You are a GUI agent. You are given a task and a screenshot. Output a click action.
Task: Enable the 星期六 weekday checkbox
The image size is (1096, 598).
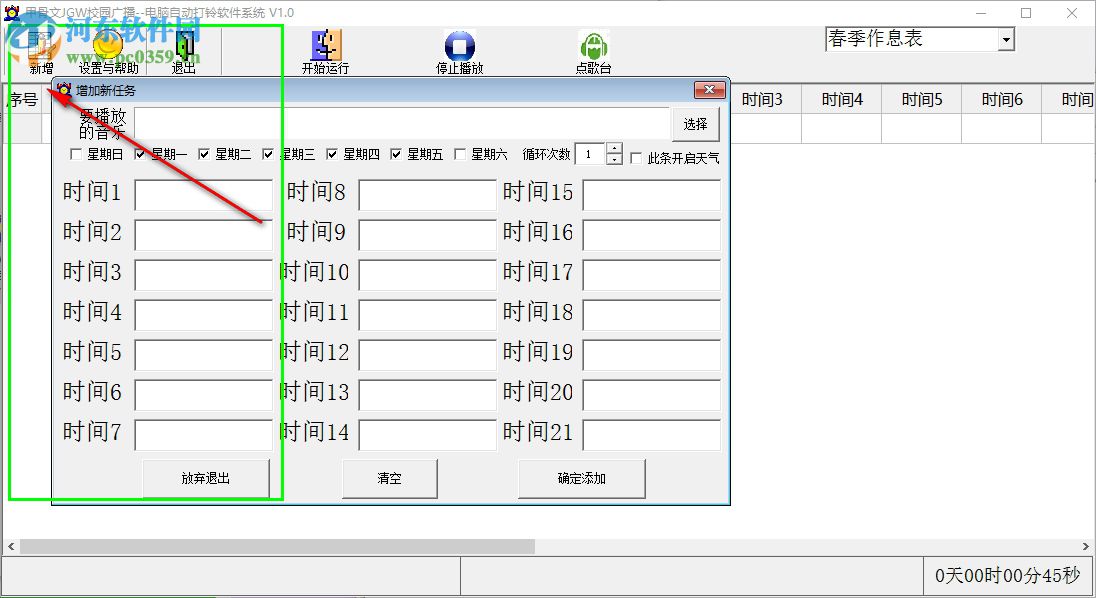(460, 155)
